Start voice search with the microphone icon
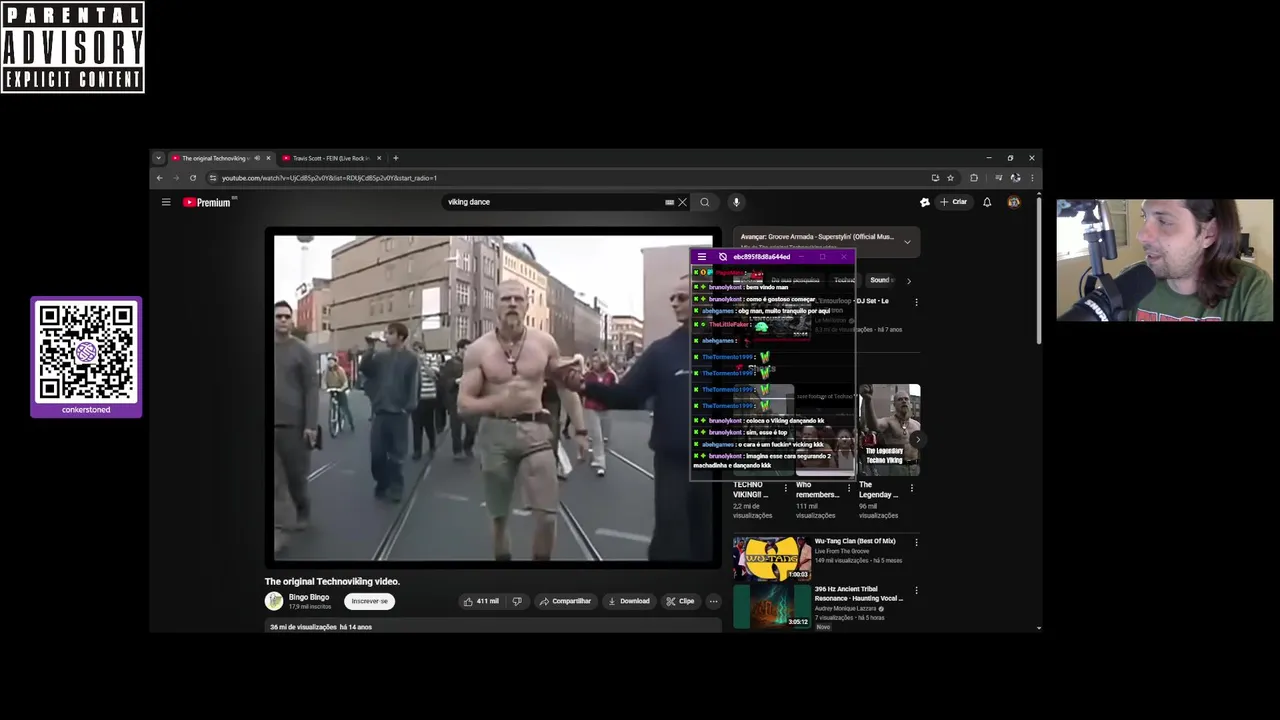This screenshot has height=720, width=1280. pos(736,202)
